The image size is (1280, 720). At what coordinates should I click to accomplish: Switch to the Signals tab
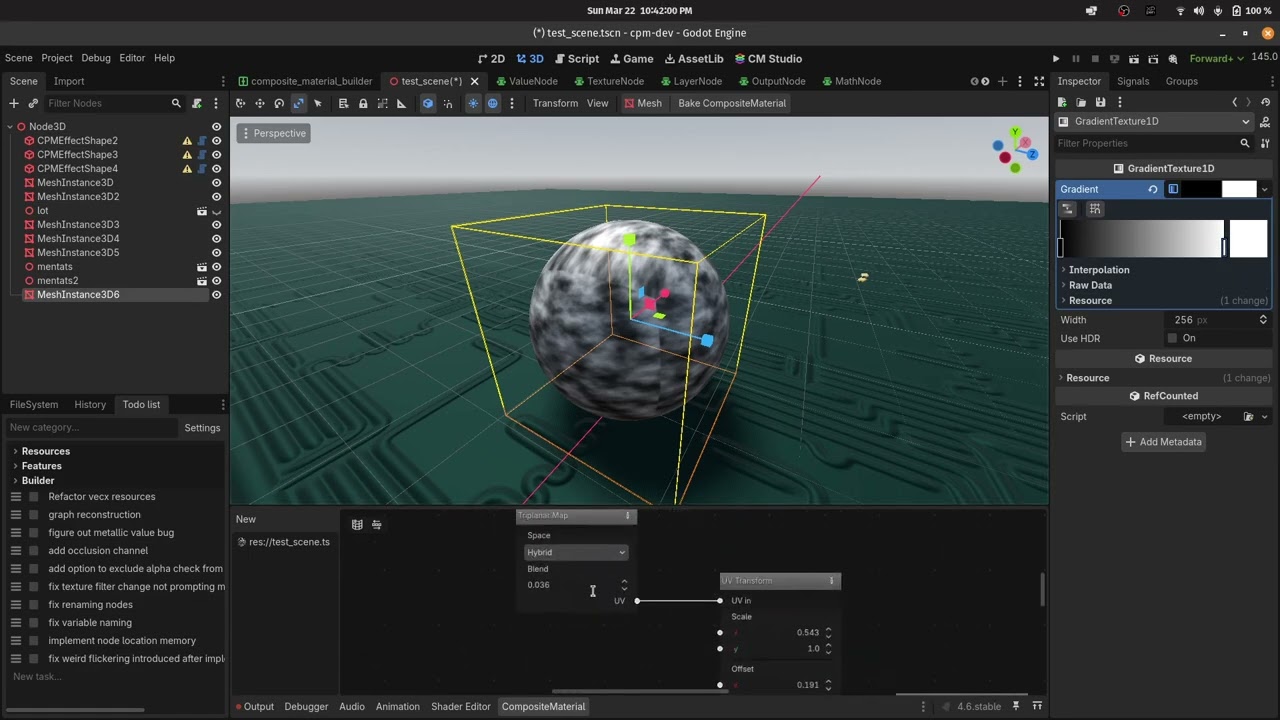click(1133, 81)
